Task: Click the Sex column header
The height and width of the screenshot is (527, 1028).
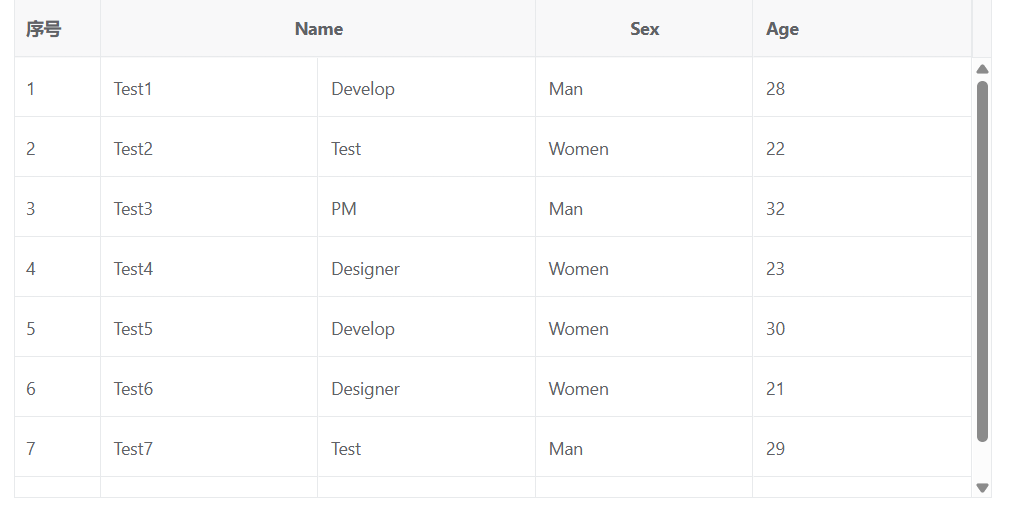Action: [644, 29]
